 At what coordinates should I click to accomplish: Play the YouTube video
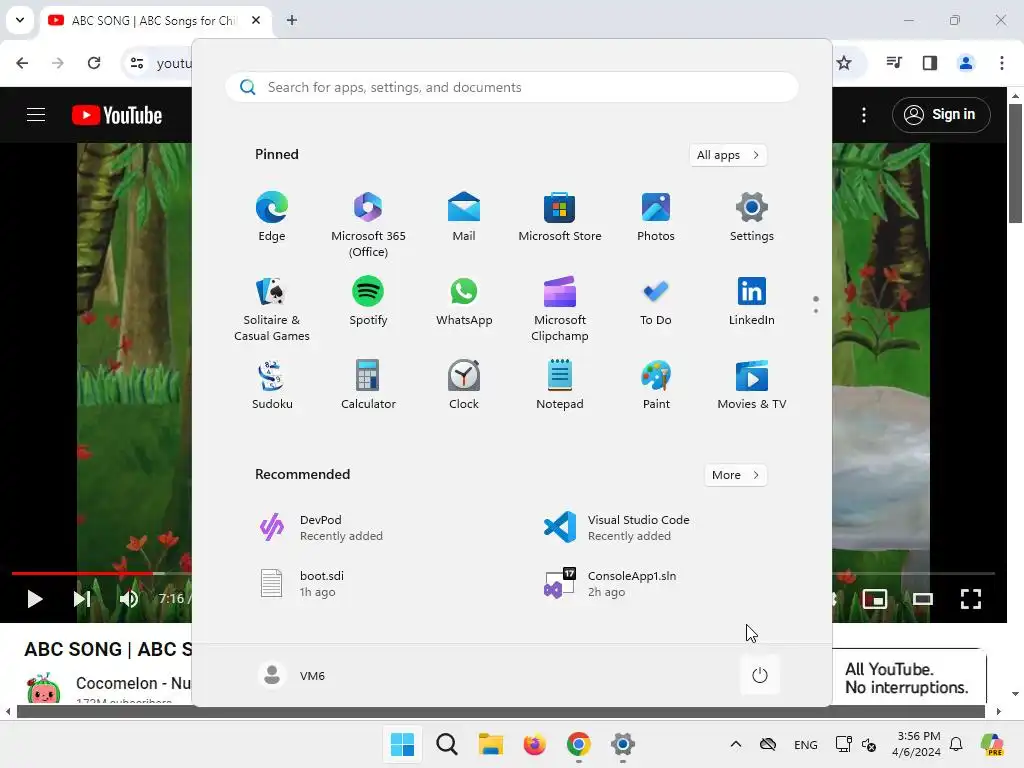tap(34, 599)
